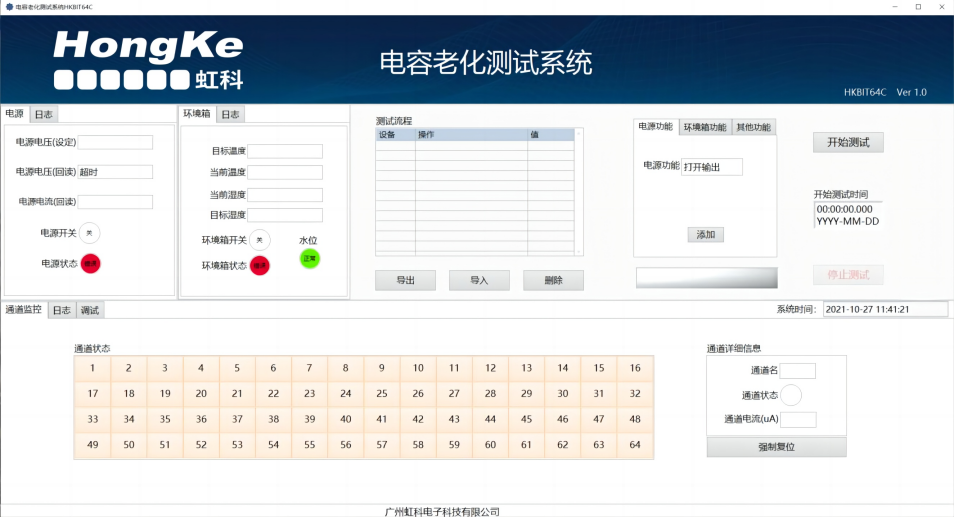Click the 设备 column header
Screen dimensions: 959x522
pos(395,135)
